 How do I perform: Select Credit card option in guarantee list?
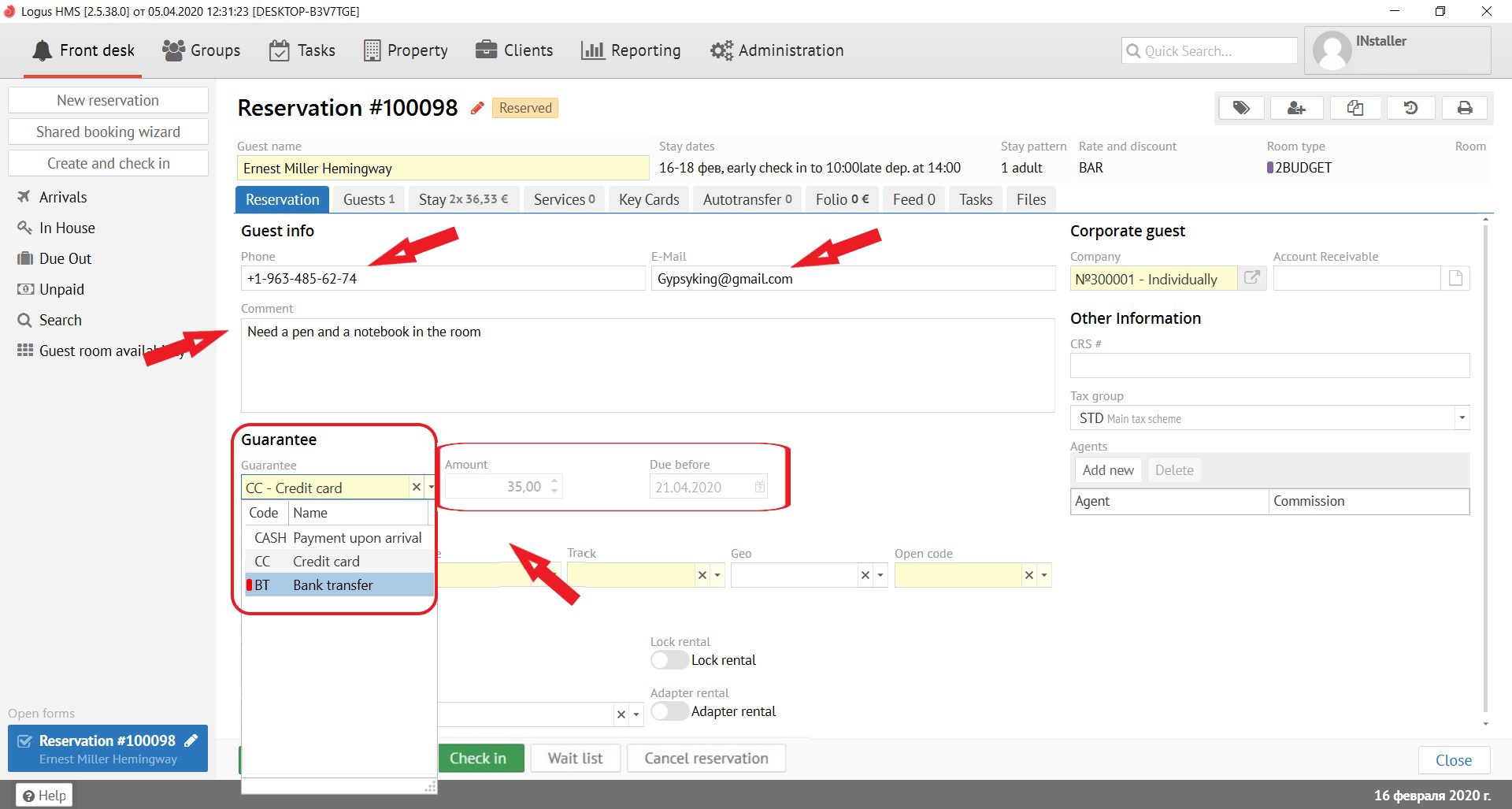(339, 562)
